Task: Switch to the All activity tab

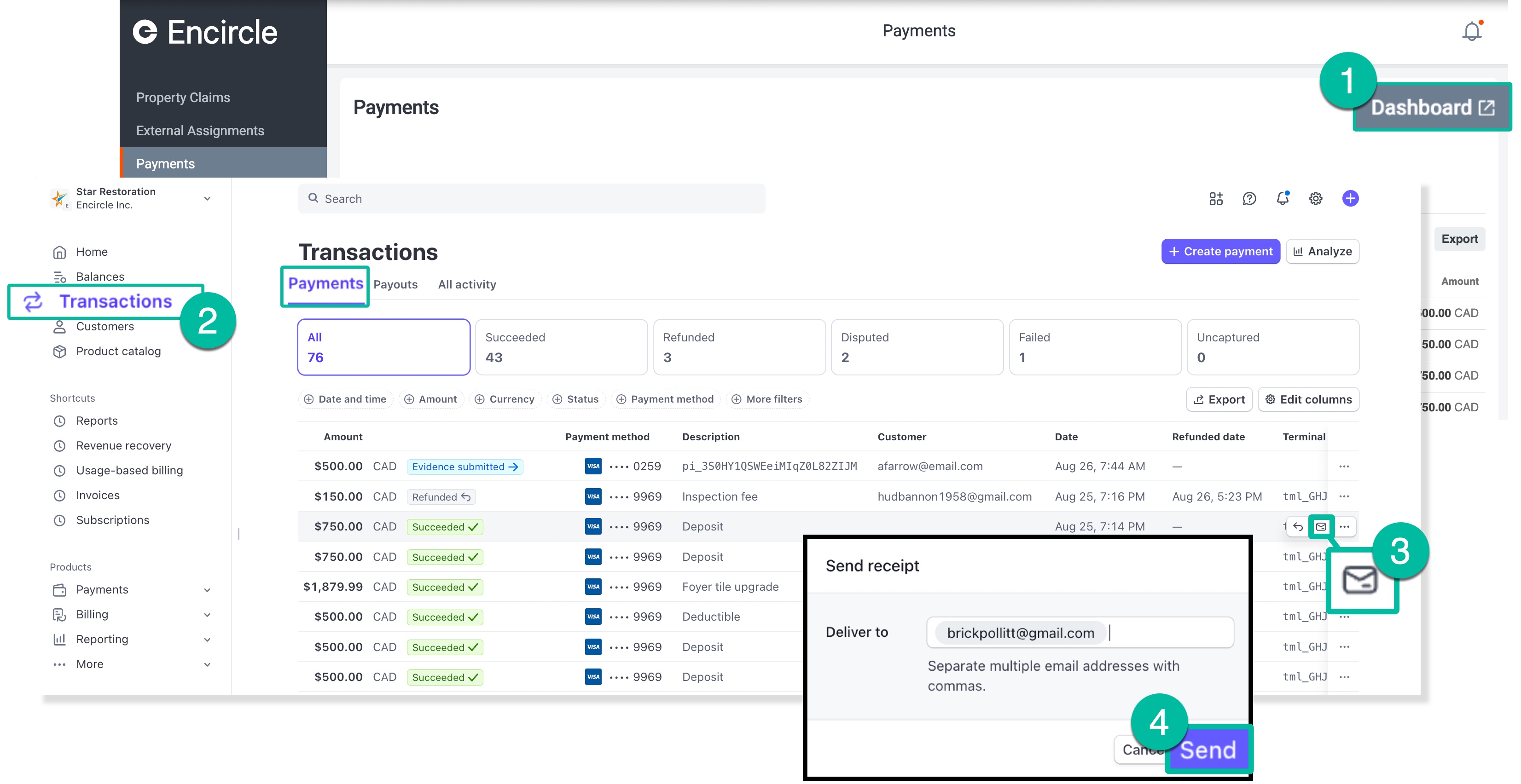Action: point(466,284)
